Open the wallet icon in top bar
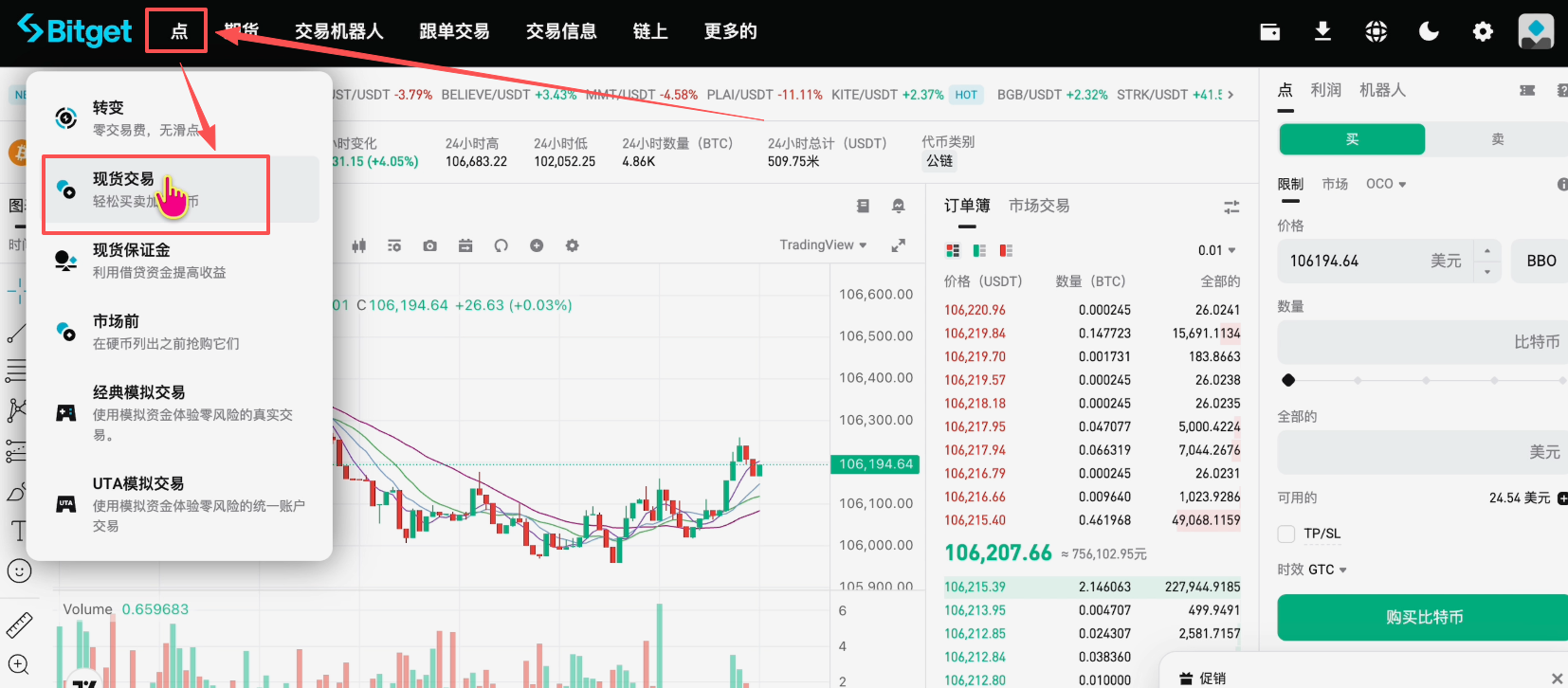The image size is (1568, 688). (x=1269, y=32)
